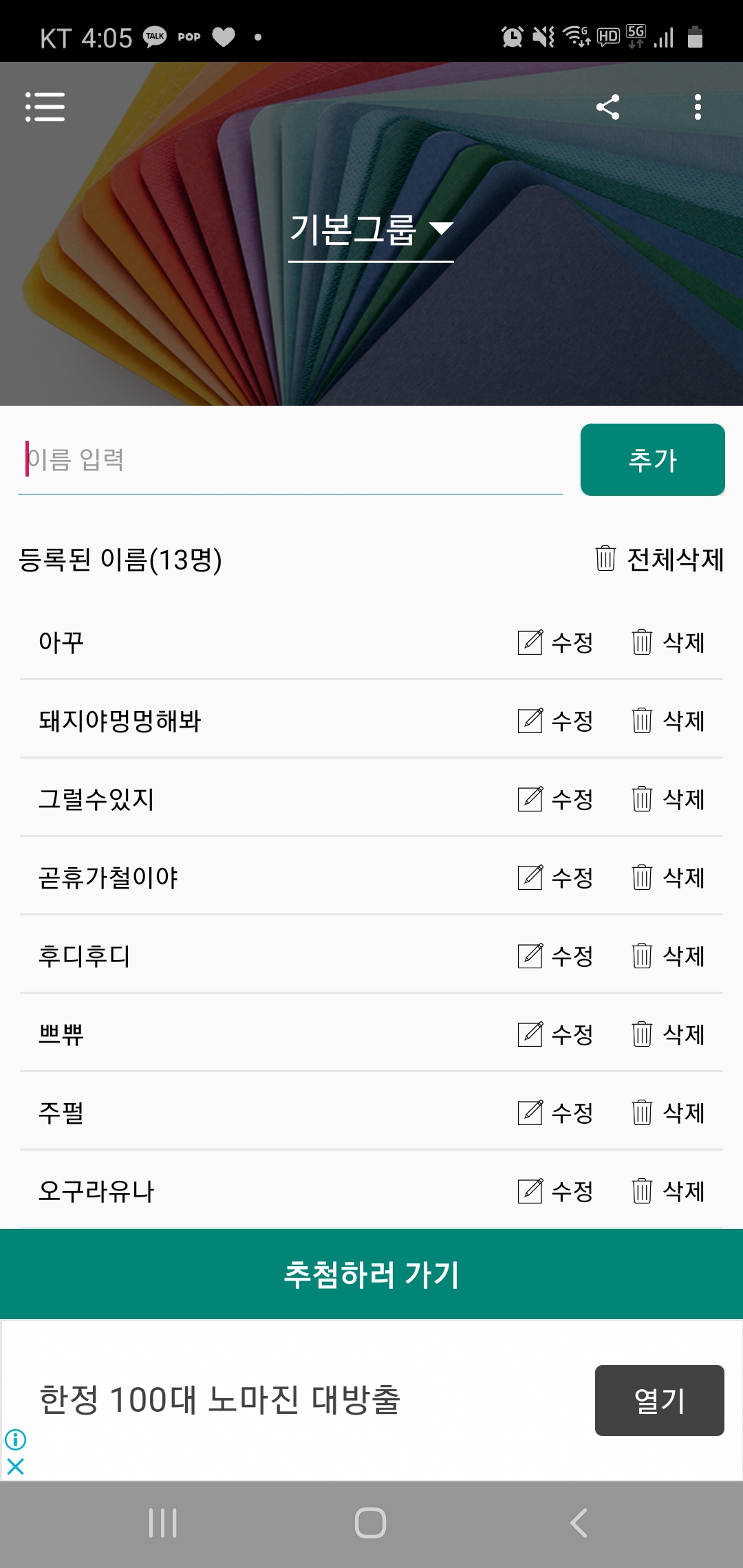This screenshot has width=743, height=1568.
Task: Tap the ad info icon
Action: tap(15, 1439)
